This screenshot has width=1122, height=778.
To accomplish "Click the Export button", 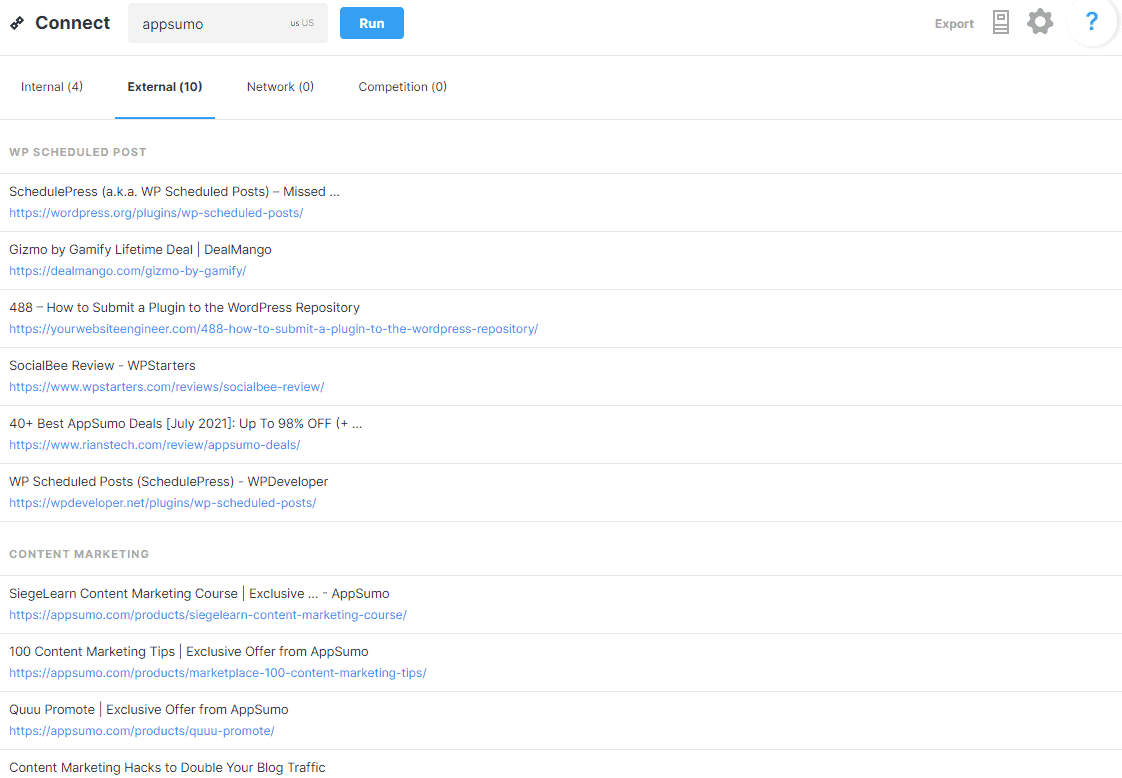I will pyautogui.click(x=954, y=24).
